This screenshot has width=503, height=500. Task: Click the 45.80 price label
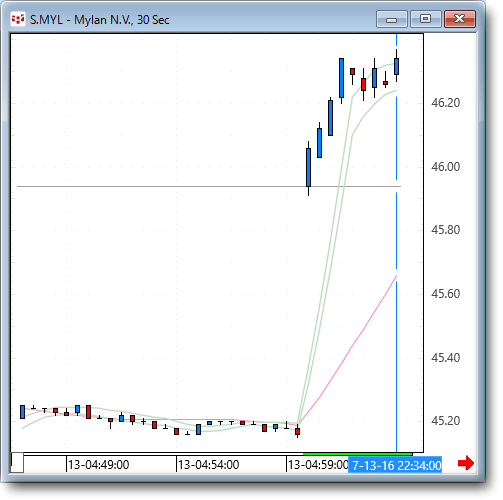point(446,230)
